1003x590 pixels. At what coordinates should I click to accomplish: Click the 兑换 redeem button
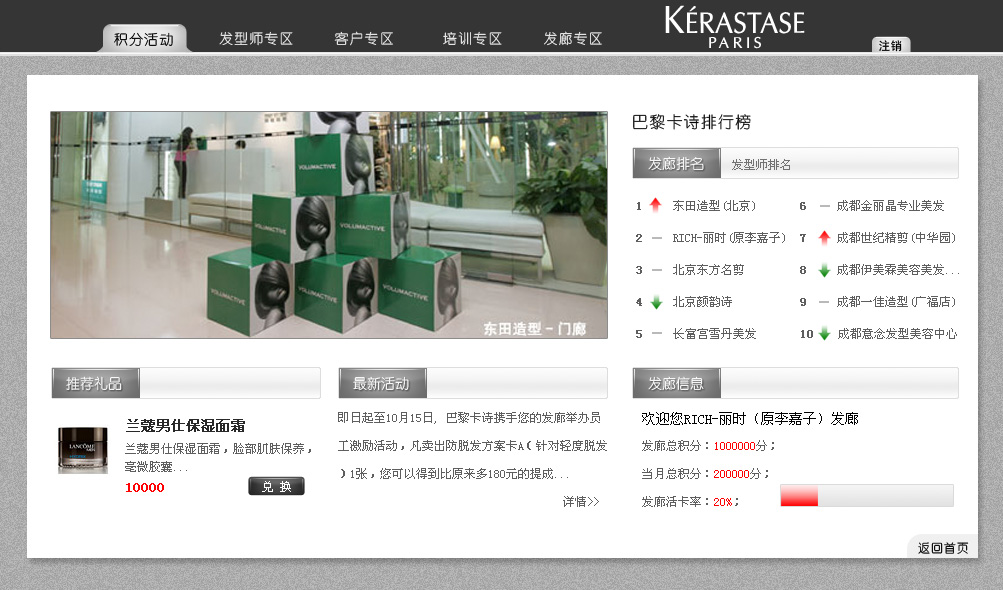[276, 486]
